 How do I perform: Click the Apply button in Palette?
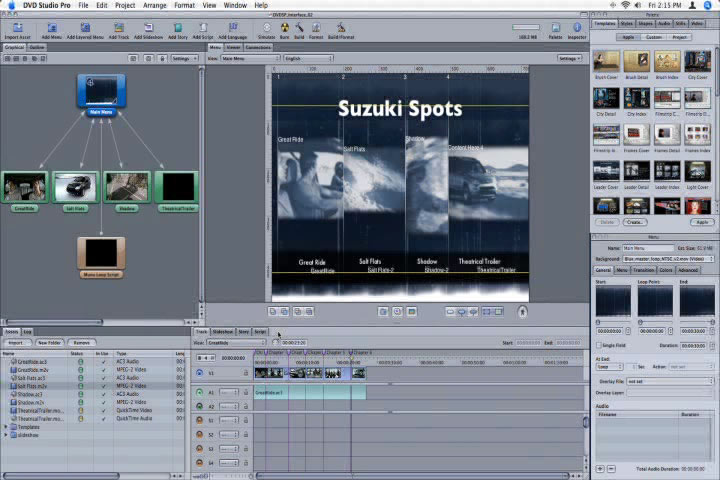click(702, 222)
